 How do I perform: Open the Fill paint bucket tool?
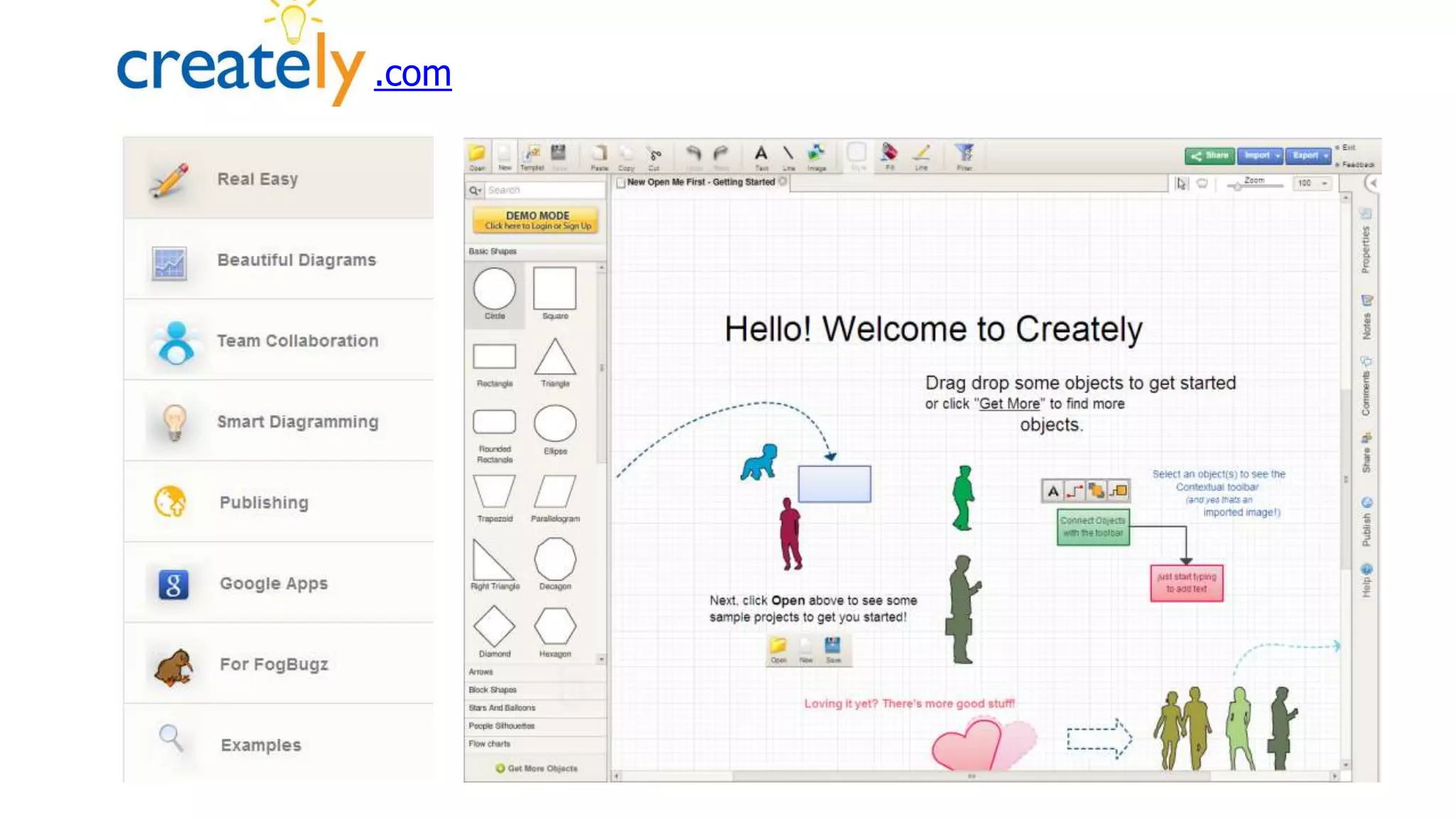(889, 153)
